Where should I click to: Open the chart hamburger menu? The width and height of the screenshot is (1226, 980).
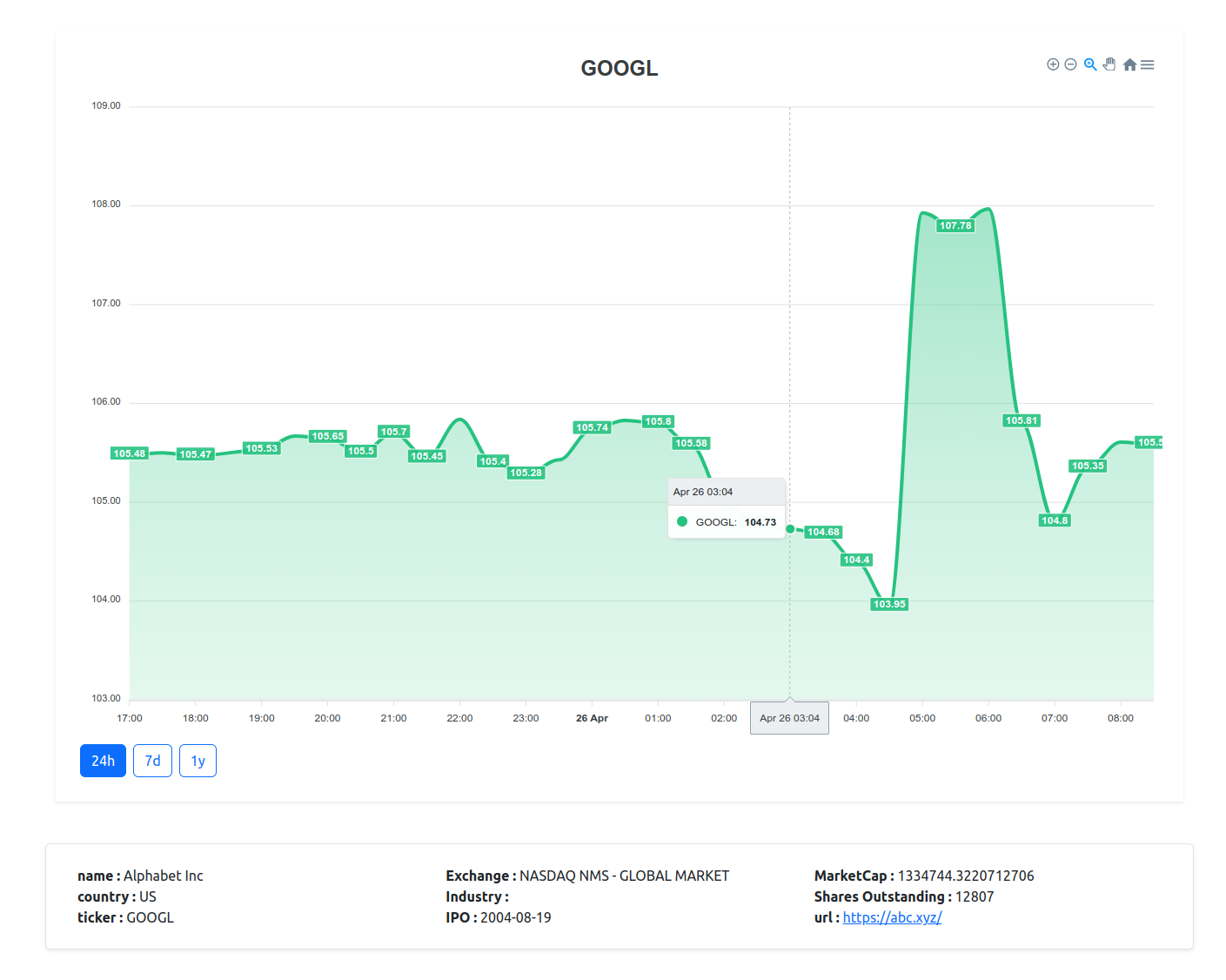[x=1148, y=64]
